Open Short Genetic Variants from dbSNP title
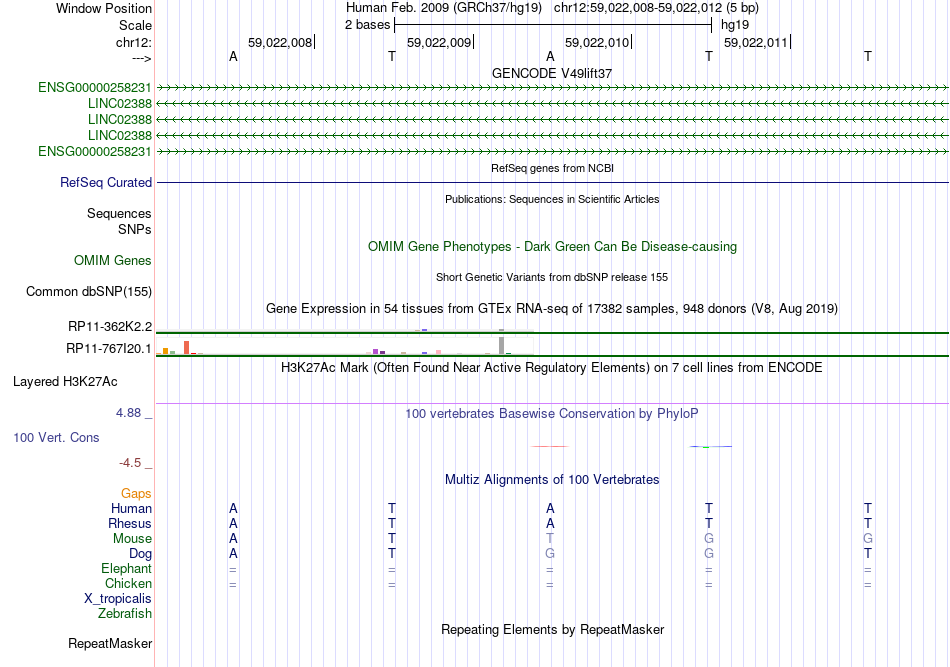950x667 pixels. [x=552, y=277]
